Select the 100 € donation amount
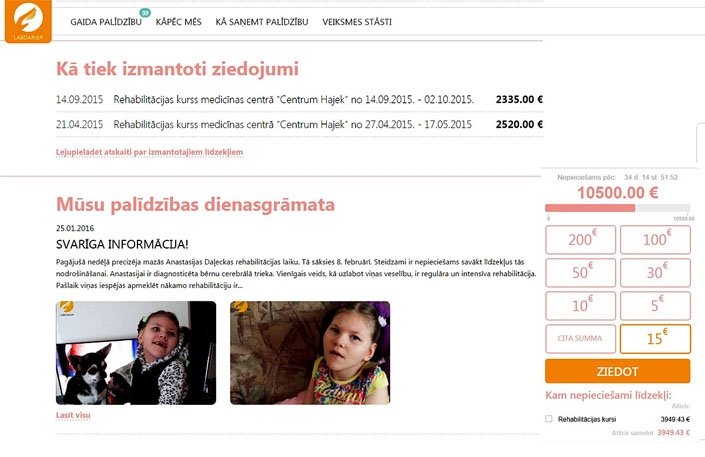Viewport: 705px width, 457px height. coord(655,240)
